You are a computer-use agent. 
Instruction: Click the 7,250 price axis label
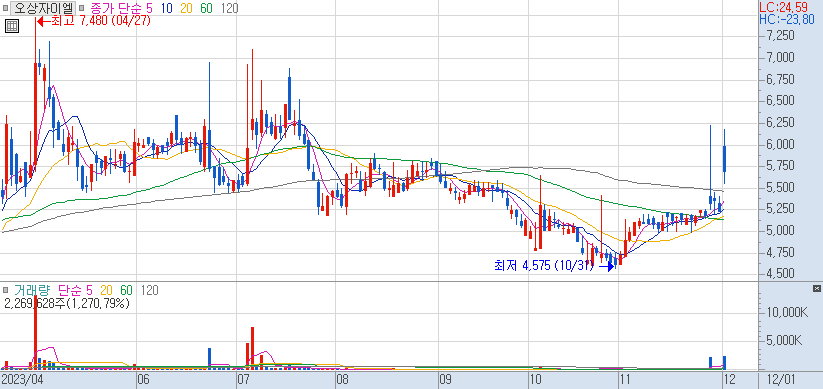click(780, 36)
